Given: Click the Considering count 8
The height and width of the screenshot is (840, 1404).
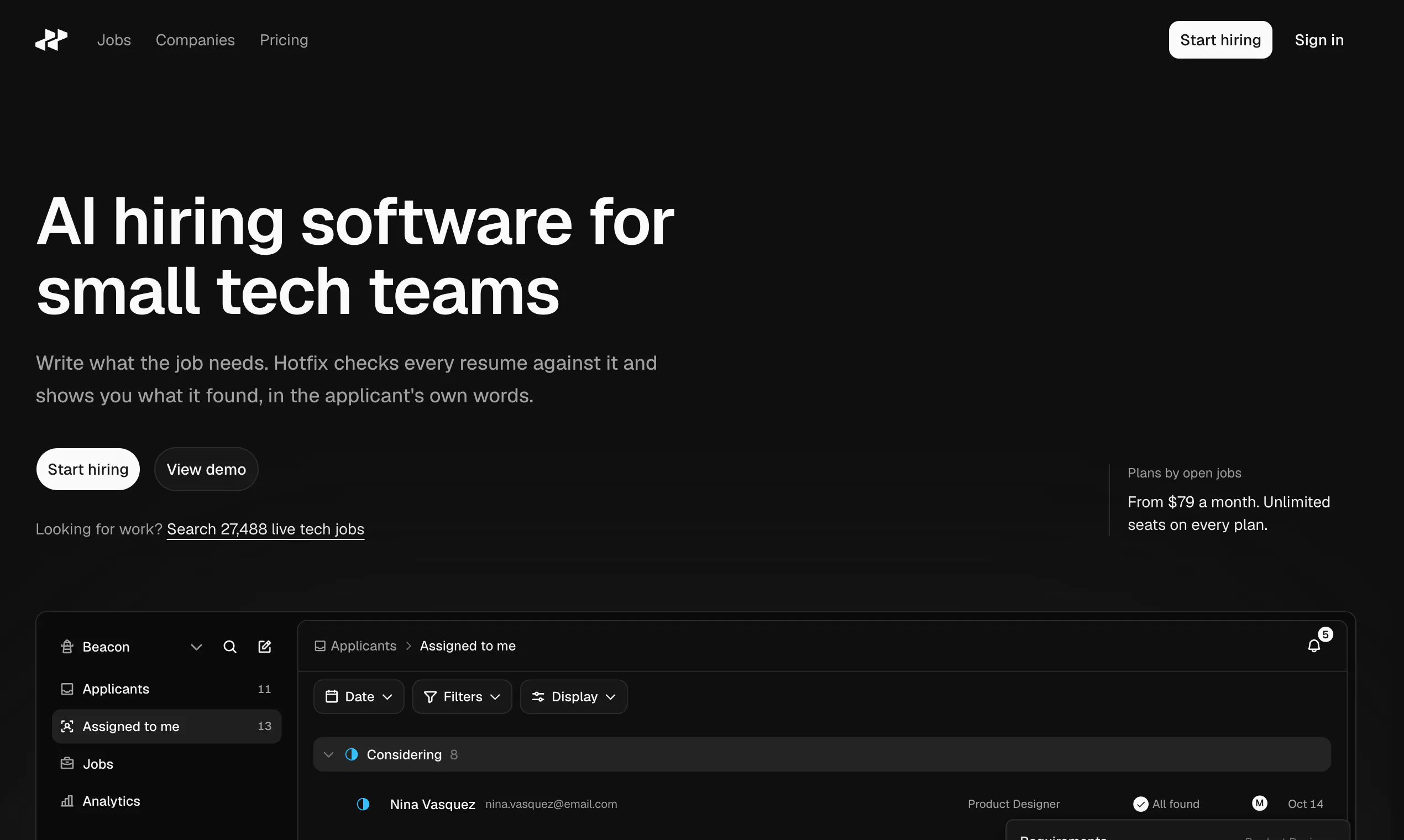Looking at the screenshot, I should click(x=453, y=754).
